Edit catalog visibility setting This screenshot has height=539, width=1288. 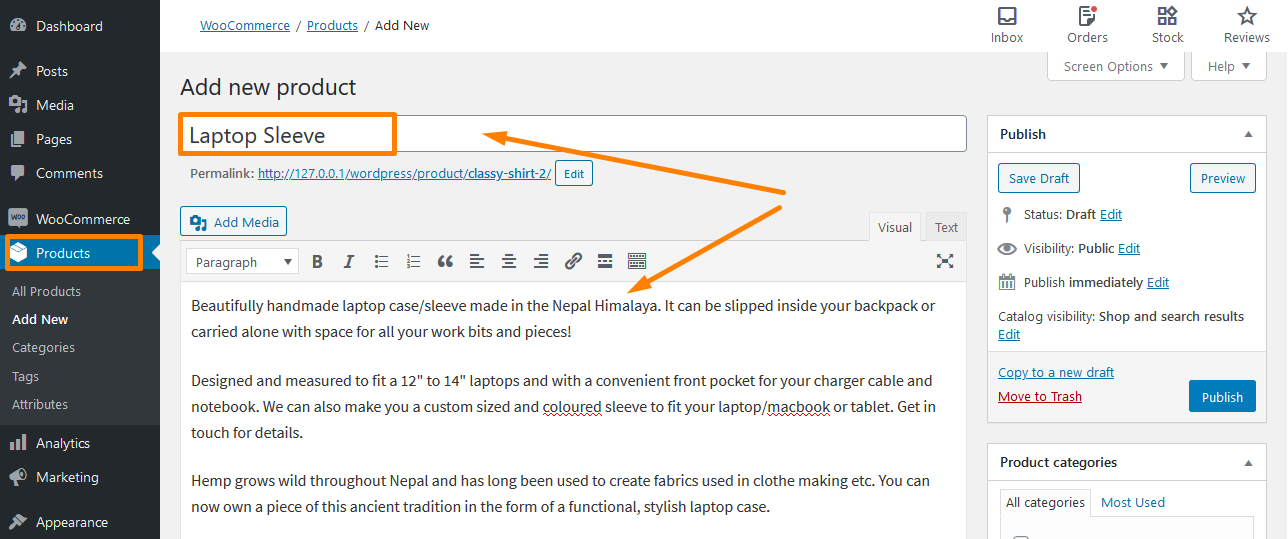(x=1009, y=334)
